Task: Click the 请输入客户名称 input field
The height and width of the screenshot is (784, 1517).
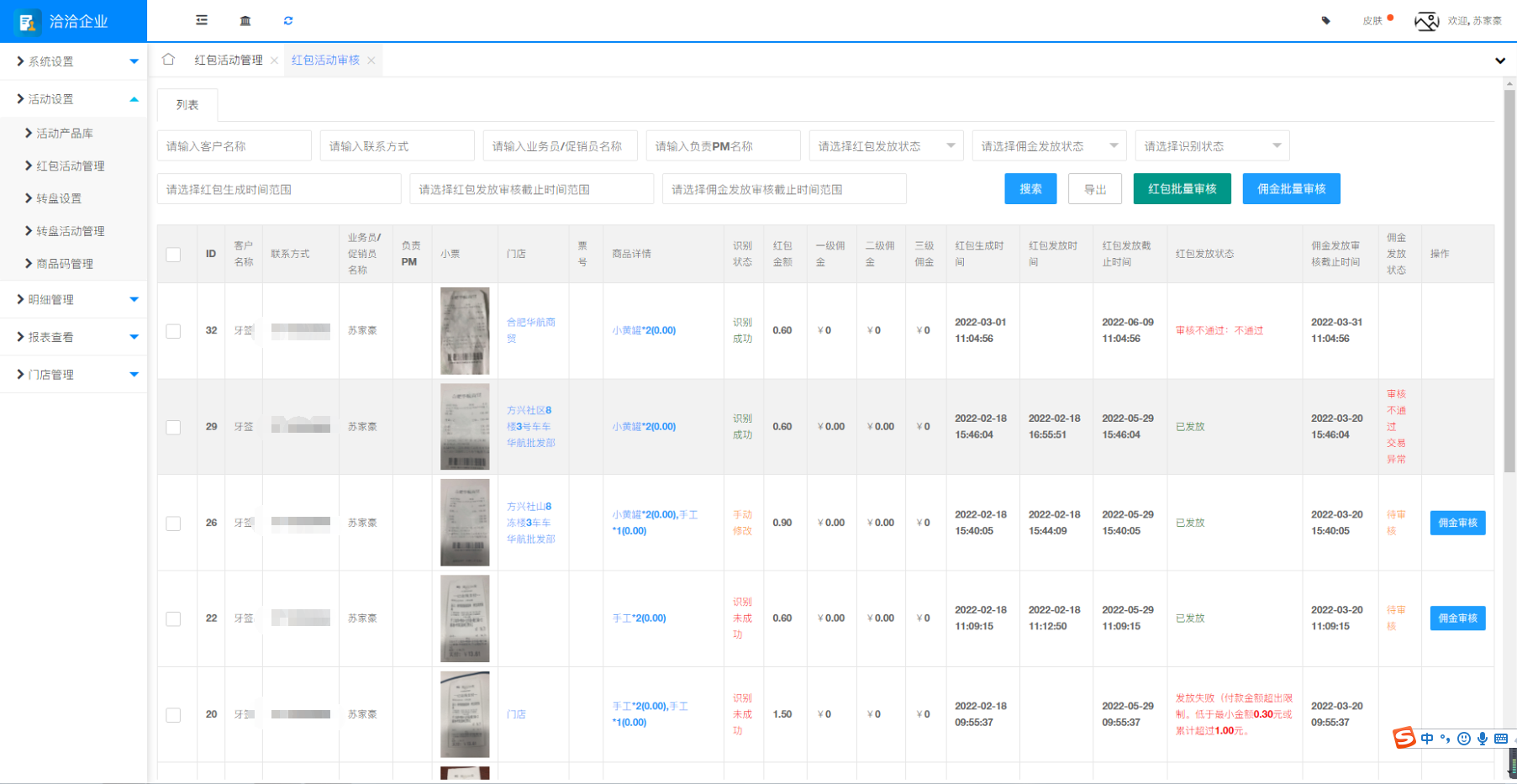Action: [x=234, y=146]
